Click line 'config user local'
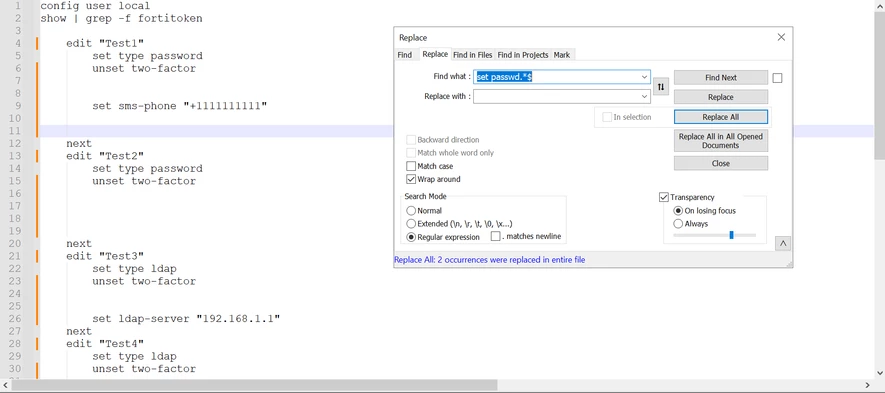Screen dimensions: 885x393 click(x=95, y=6)
